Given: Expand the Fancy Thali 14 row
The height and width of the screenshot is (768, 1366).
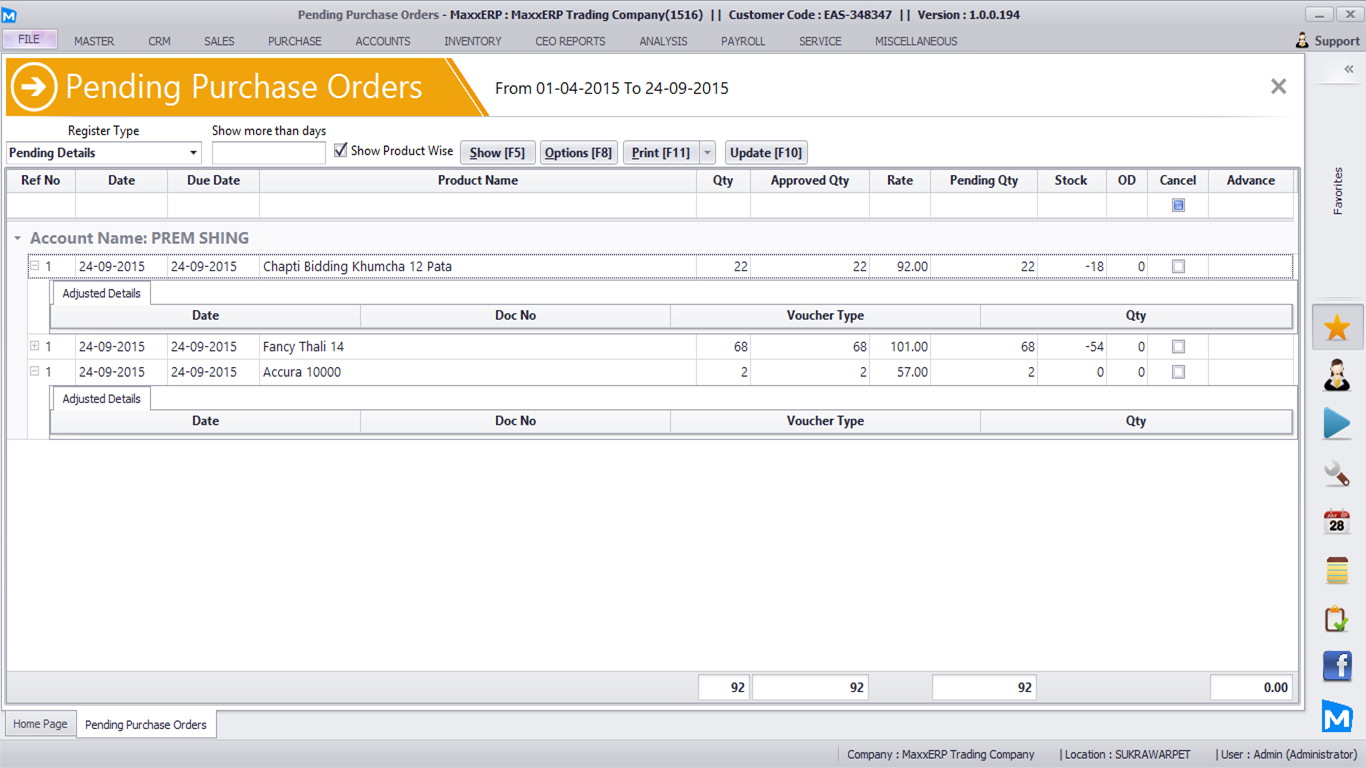Looking at the screenshot, I should click(34, 346).
